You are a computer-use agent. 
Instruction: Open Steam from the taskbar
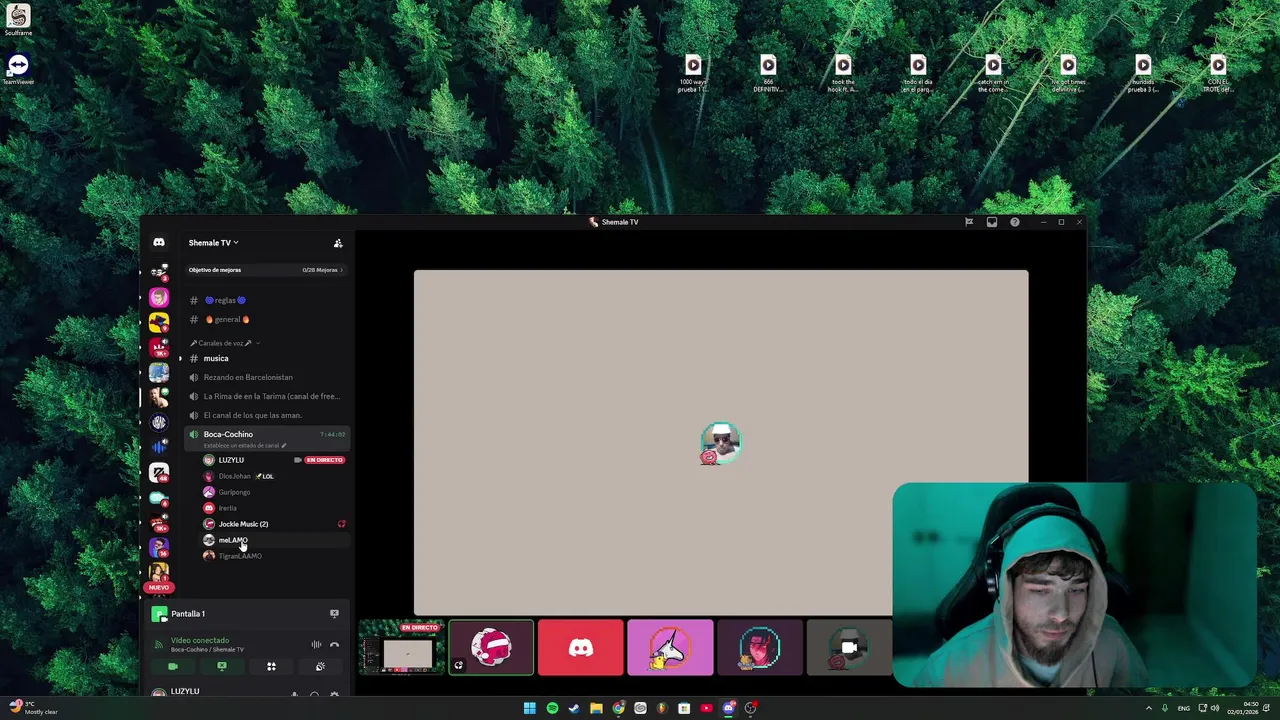click(574, 708)
